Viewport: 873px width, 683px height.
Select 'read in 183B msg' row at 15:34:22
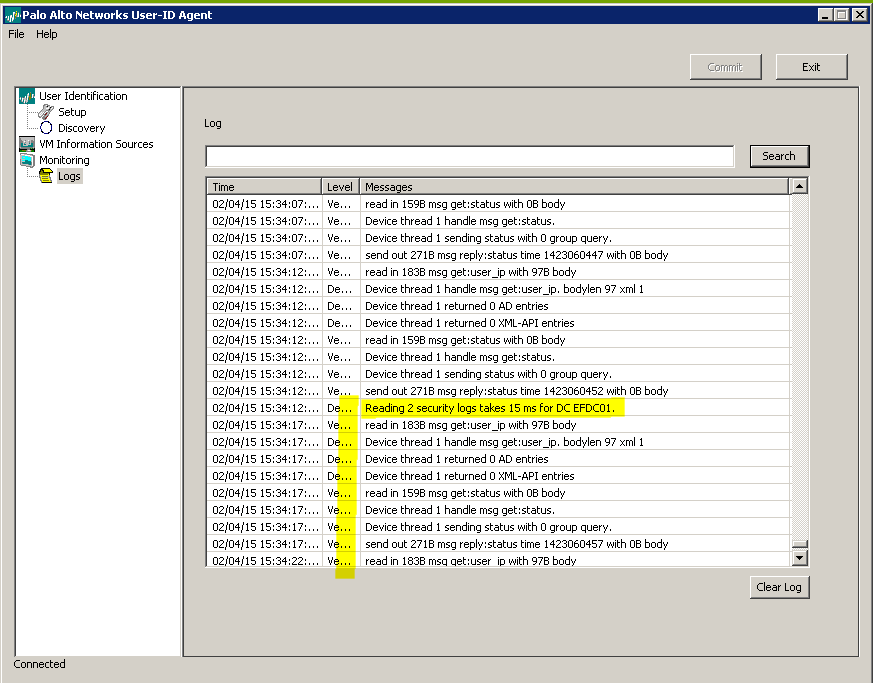498,559
